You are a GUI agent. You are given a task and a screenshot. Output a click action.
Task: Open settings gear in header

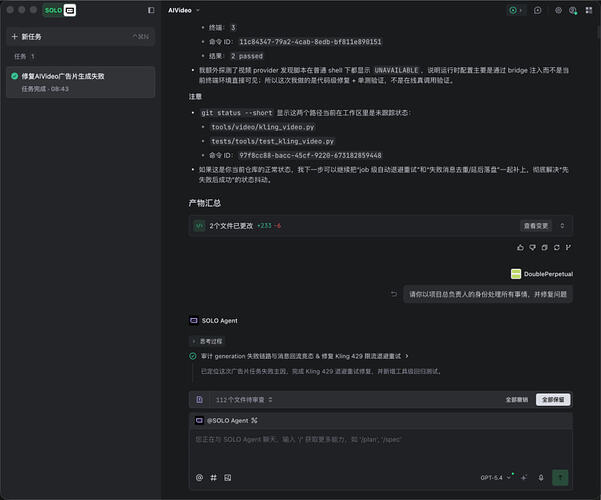pos(558,10)
